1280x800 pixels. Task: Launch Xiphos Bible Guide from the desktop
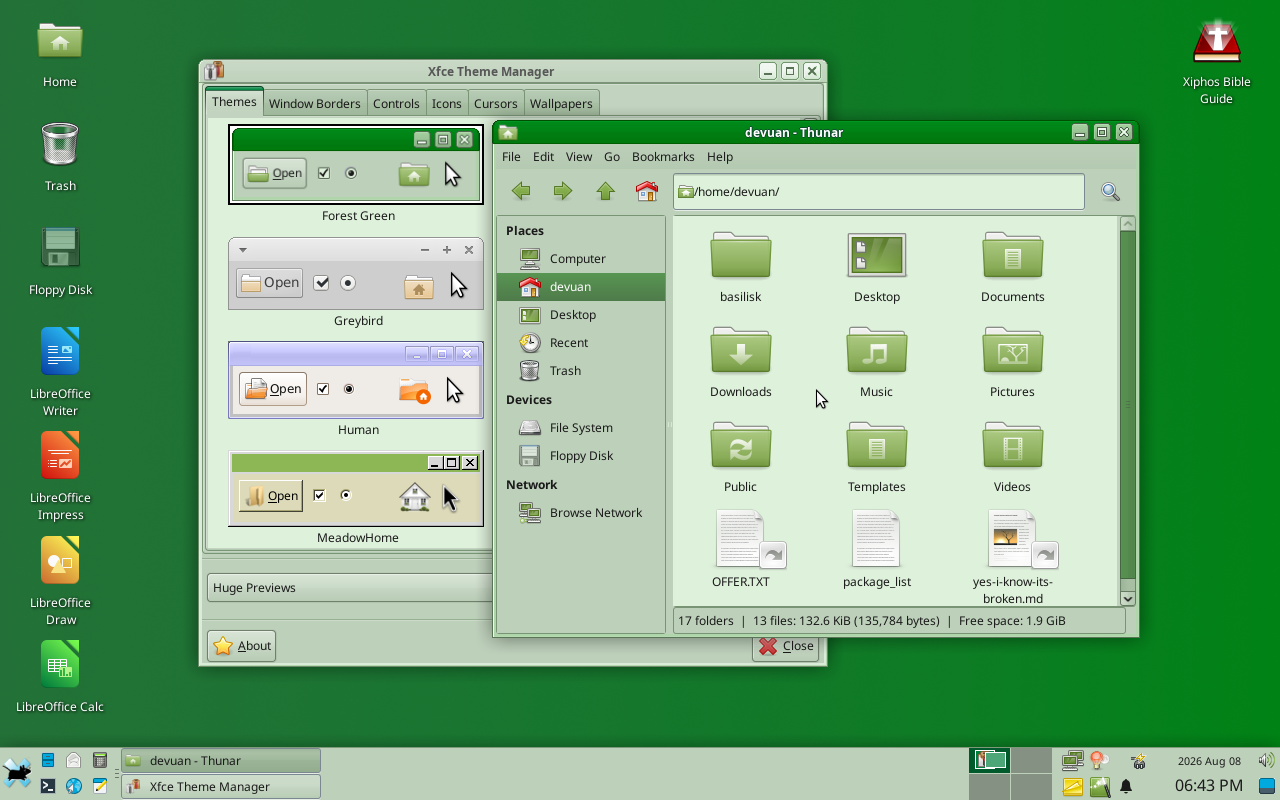point(1216,62)
